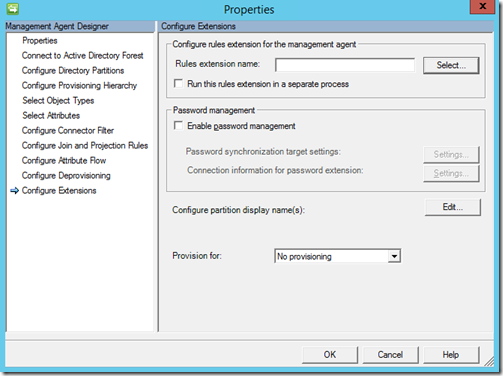Select Configure Provisioning Hierarchy in designer list
The height and width of the screenshot is (376, 503).
tap(79, 86)
